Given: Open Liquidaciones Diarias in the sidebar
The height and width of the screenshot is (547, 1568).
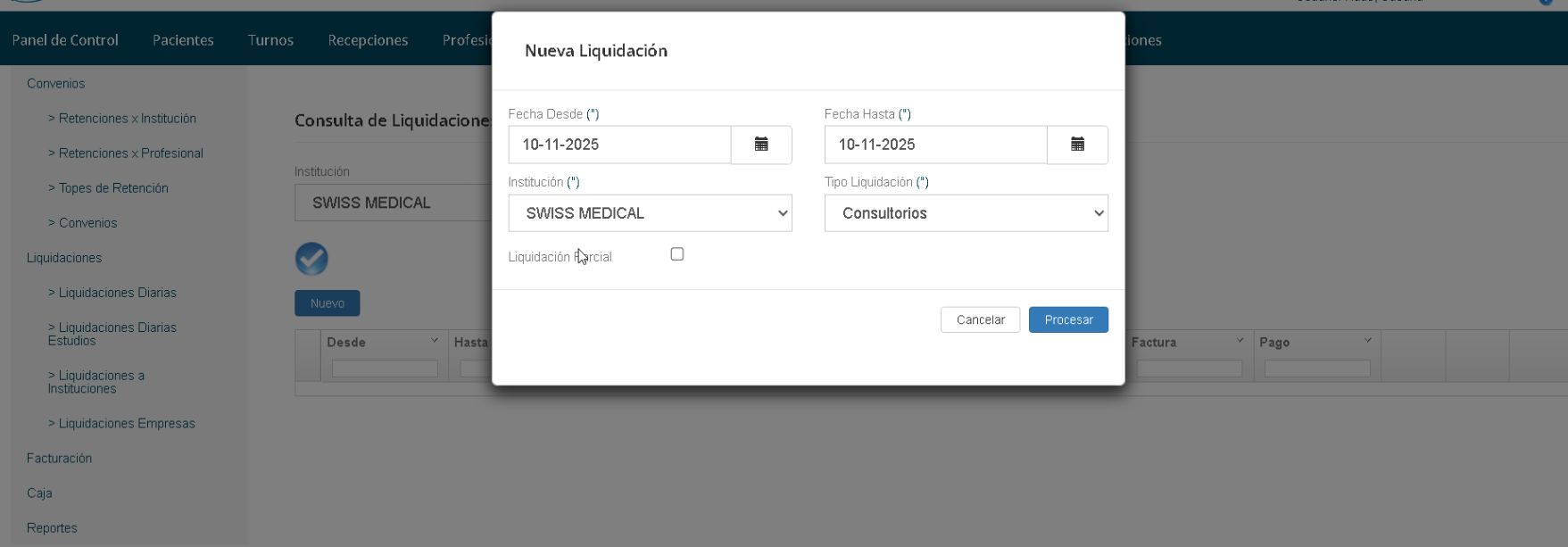Looking at the screenshot, I should pyautogui.click(x=117, y=293).
